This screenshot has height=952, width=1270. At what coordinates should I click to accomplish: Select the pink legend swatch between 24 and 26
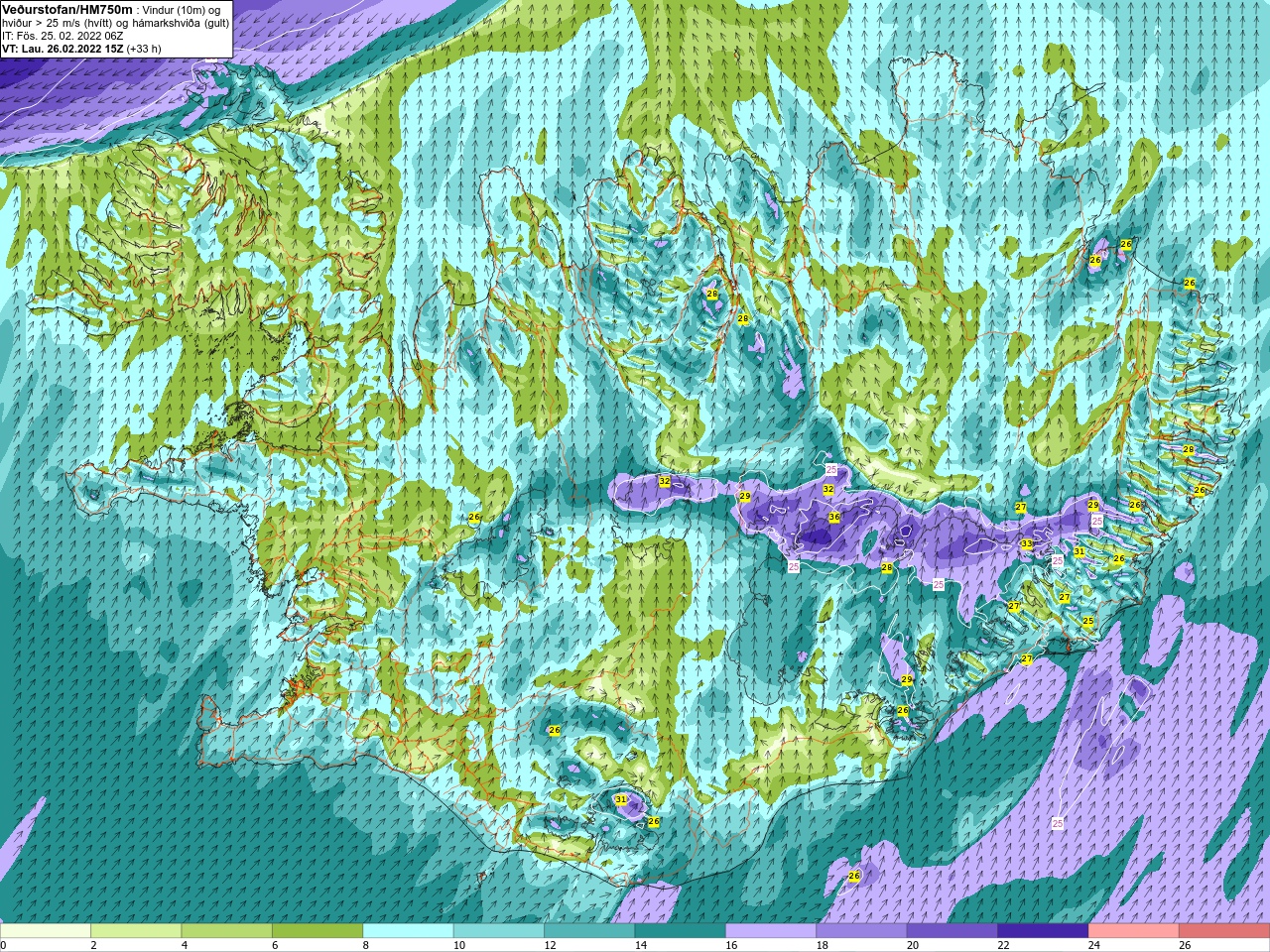[1134, 931]
